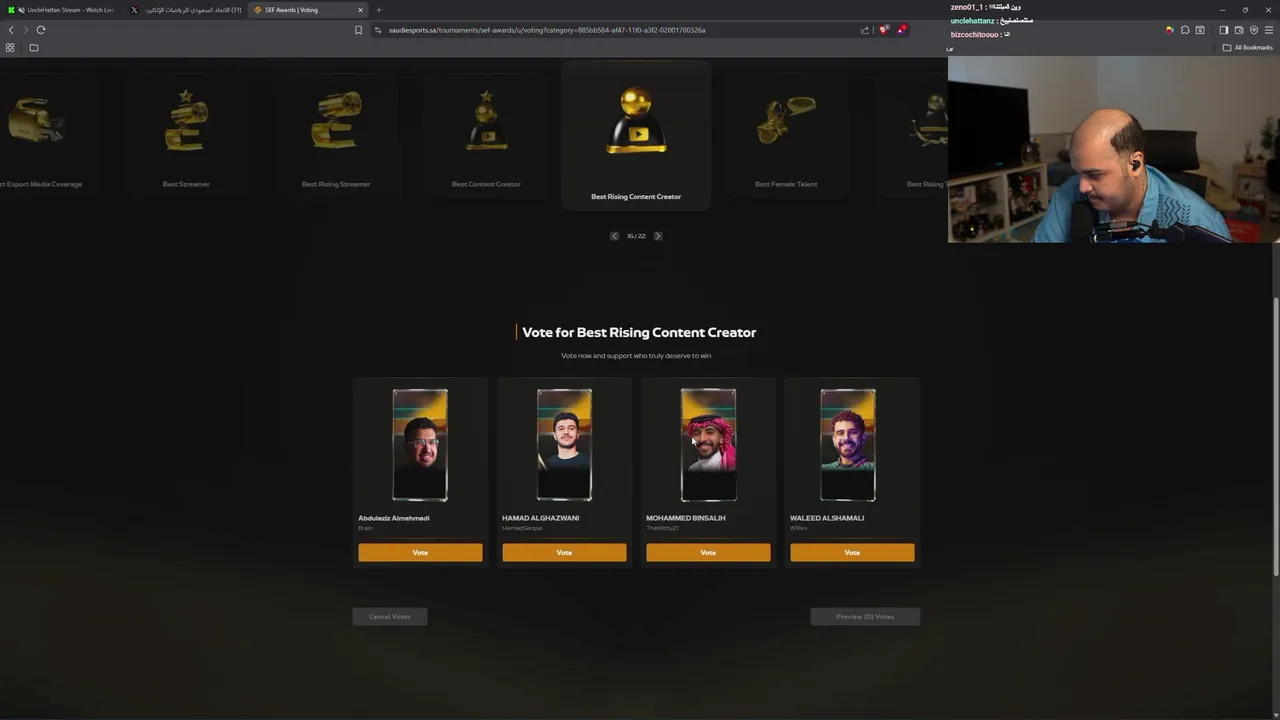This screenshot has width=1280, height=720.
Task: Open the Brave Rewards triangle icon
Action: pos(901,30)
